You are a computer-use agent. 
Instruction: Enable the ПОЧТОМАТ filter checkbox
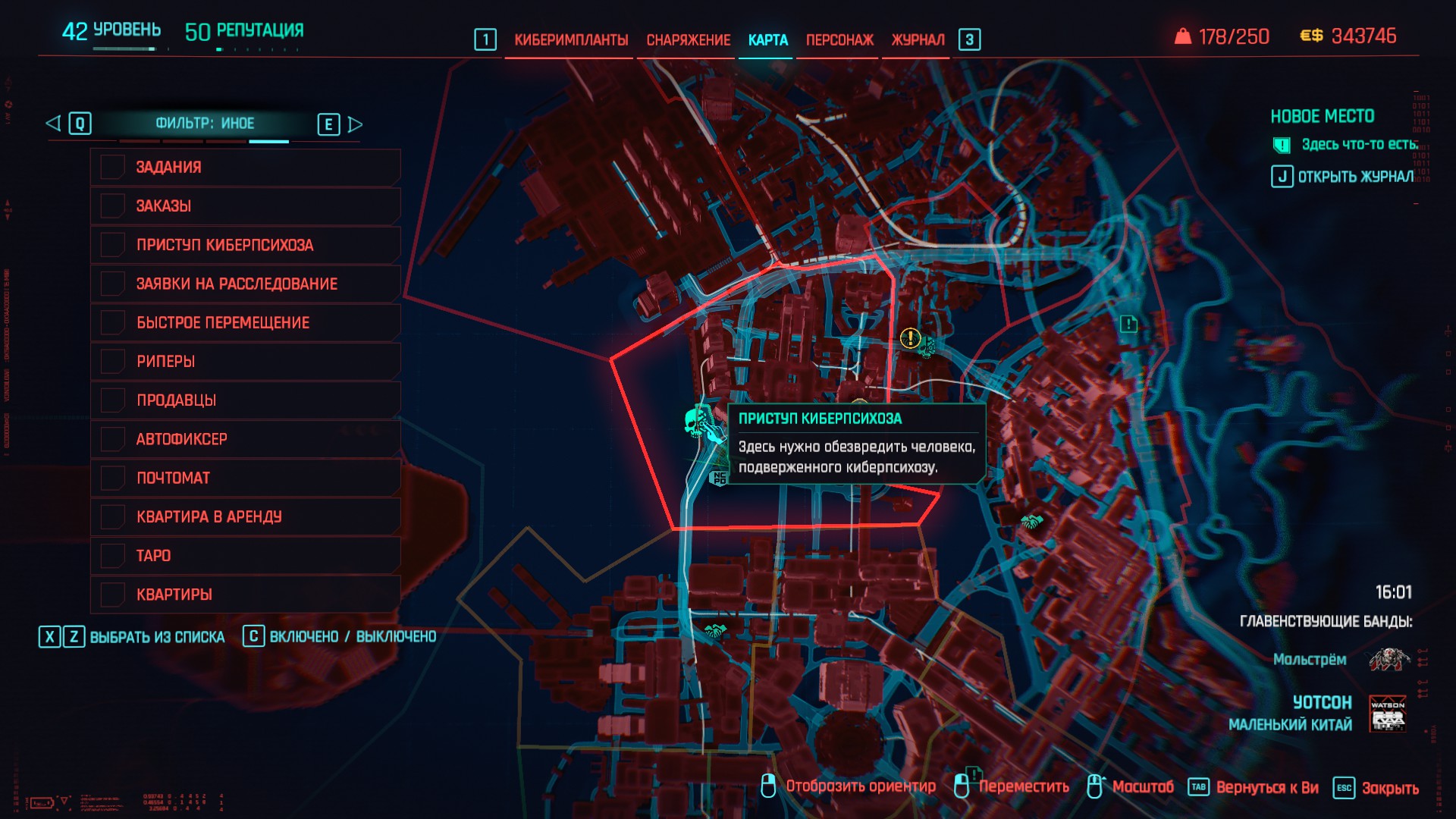pyautogui.click(x=113, y=478)
